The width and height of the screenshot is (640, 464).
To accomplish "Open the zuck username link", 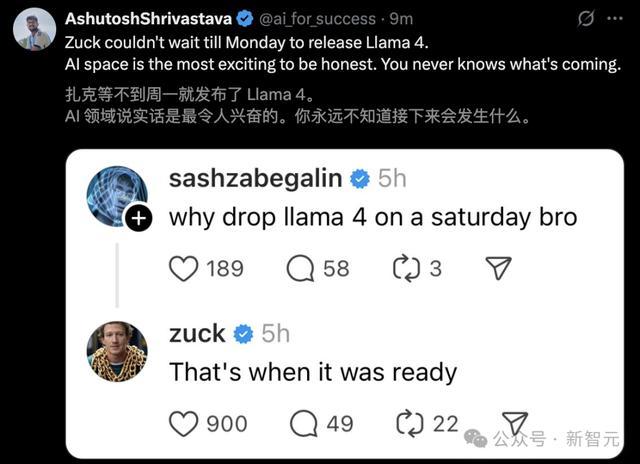I will point(197,333).
